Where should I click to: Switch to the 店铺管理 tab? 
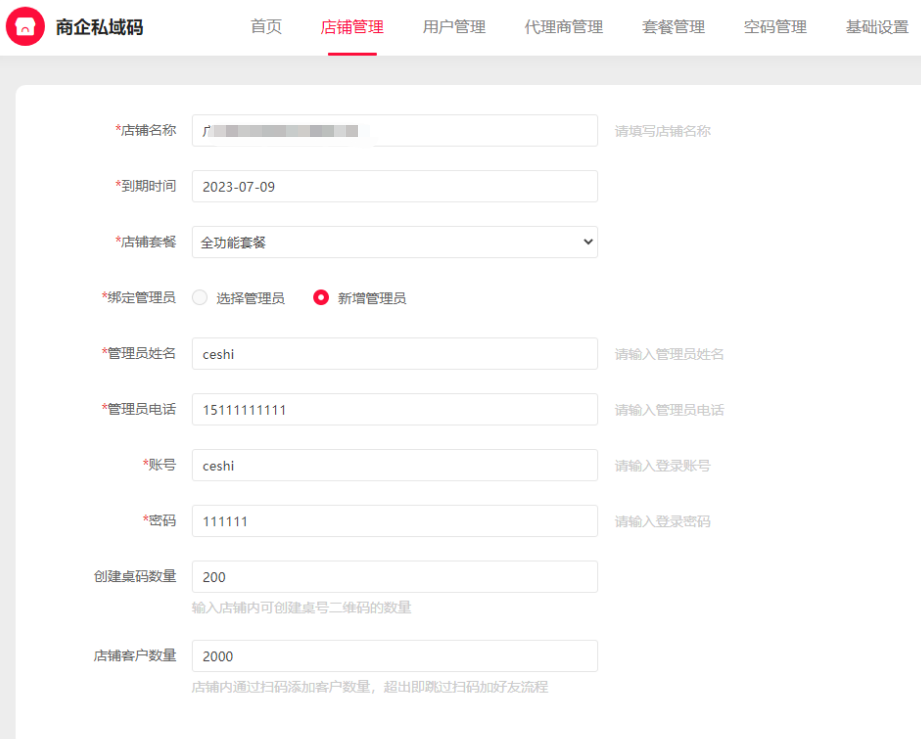352,27
